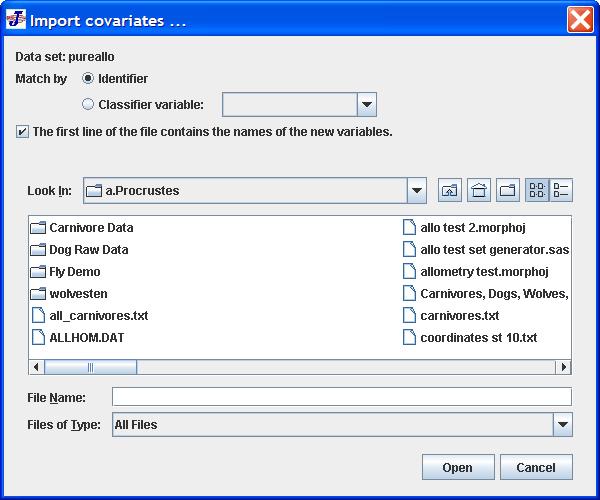Click the Cancel button
This screenshot has width=600, height=500.
point(536,467)
